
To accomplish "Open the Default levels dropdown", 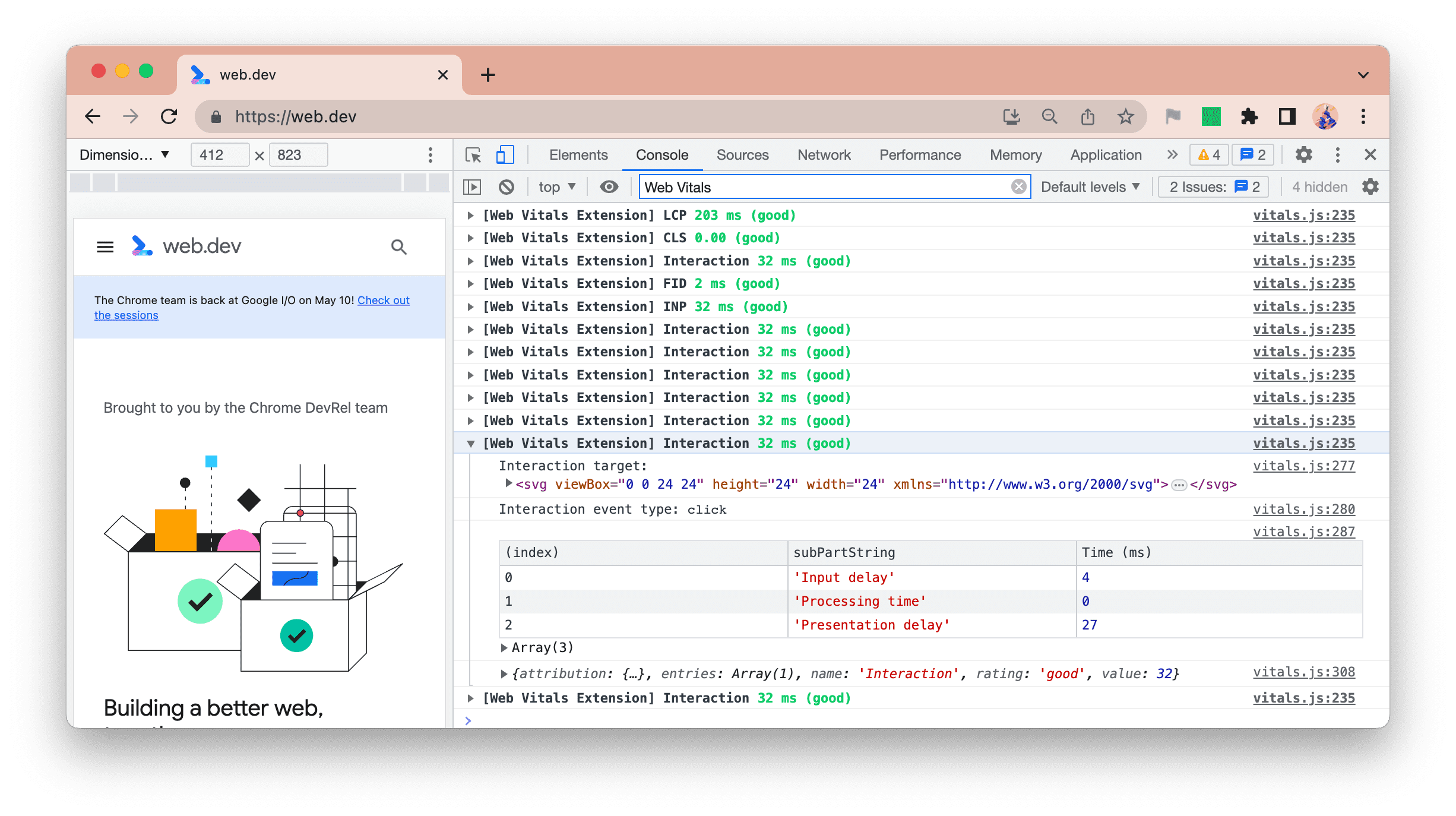I will coord(1091,187).
